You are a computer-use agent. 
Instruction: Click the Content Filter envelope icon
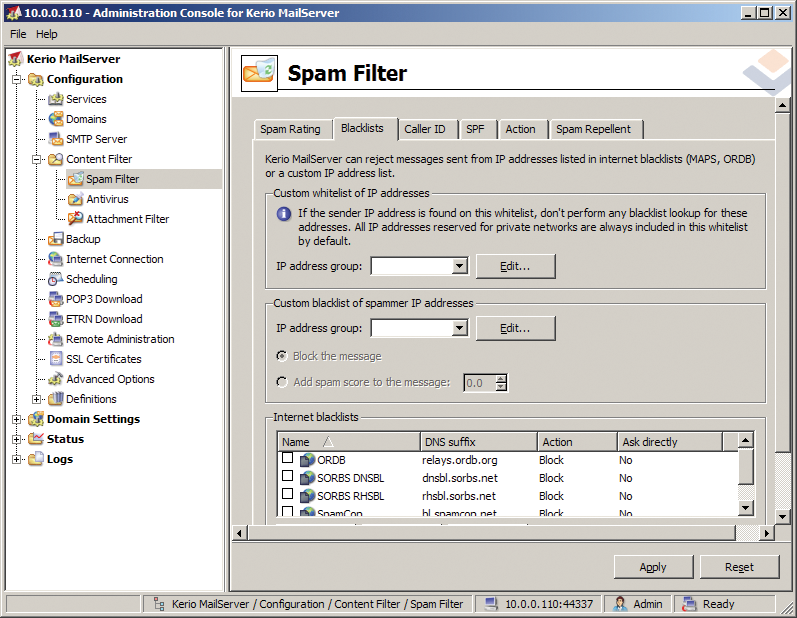click(x=55, y=159)
